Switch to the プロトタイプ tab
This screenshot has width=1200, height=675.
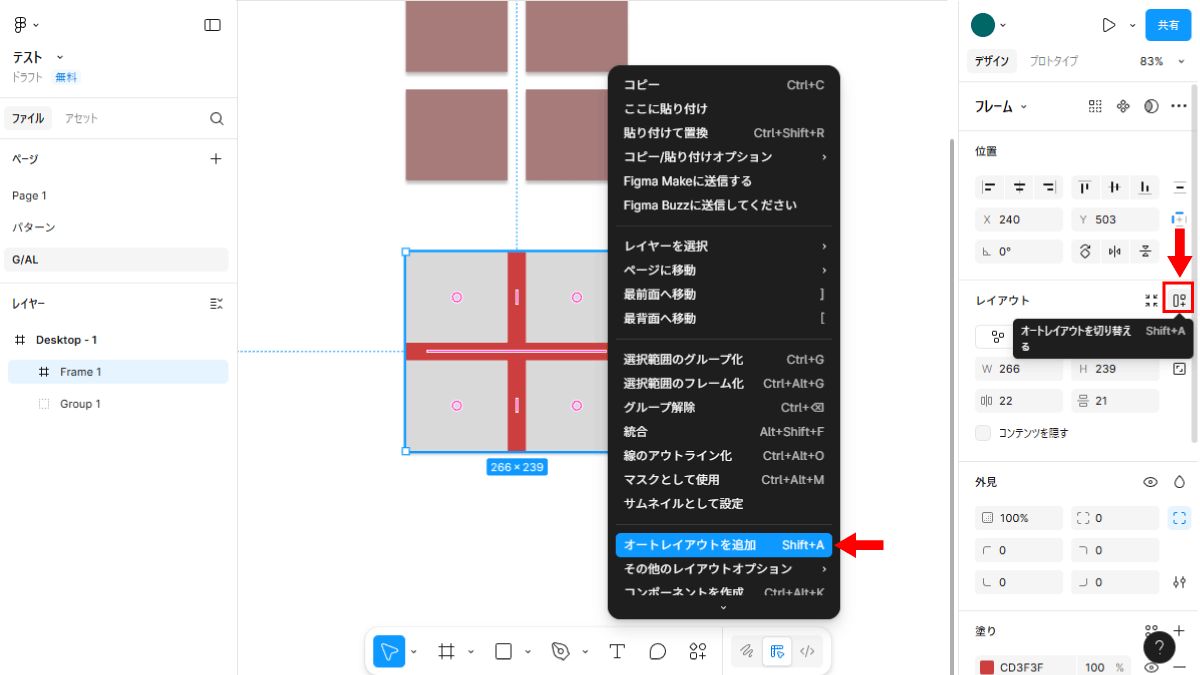coord(1053,61)
